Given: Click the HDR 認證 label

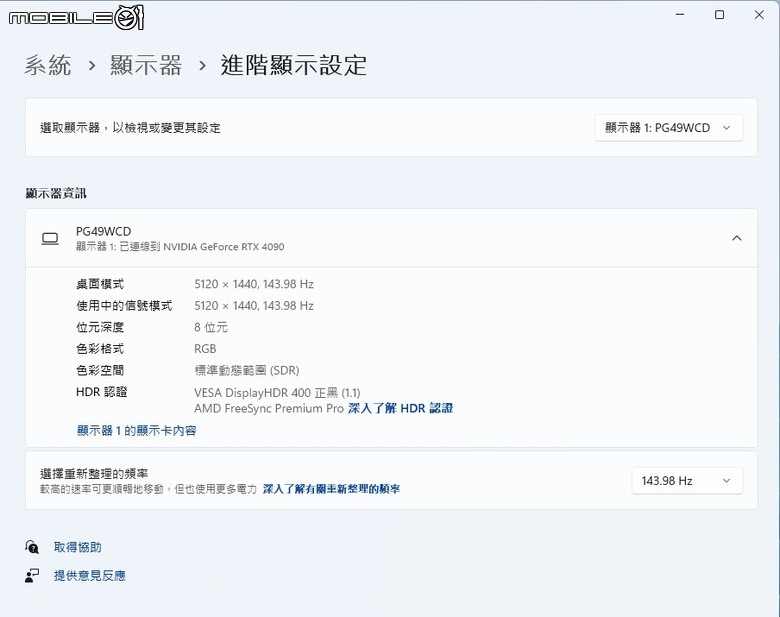Looking at the screenshot, I should (x=101, y=392).
